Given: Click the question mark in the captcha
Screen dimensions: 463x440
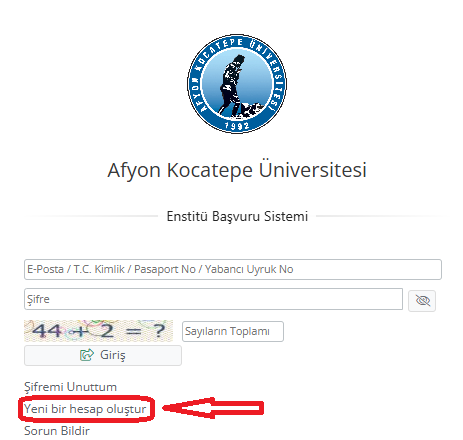Looking at the screenshot, I should click(159, 331).
